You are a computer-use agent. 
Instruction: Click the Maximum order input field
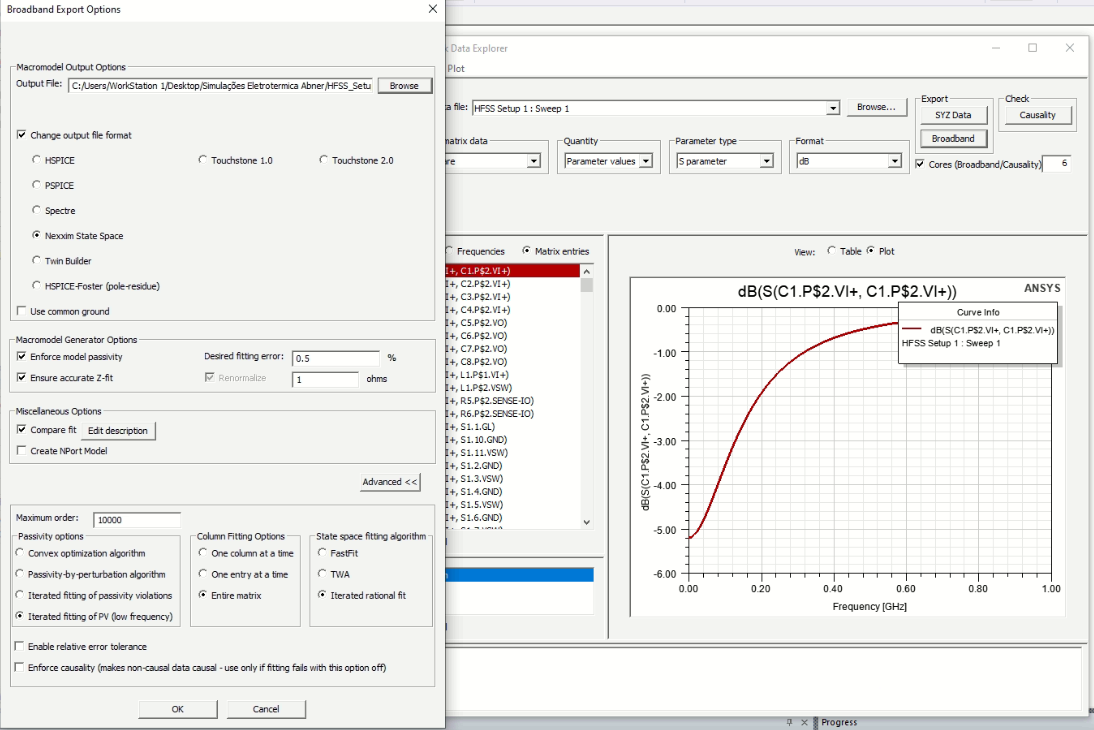pos(137,520)
